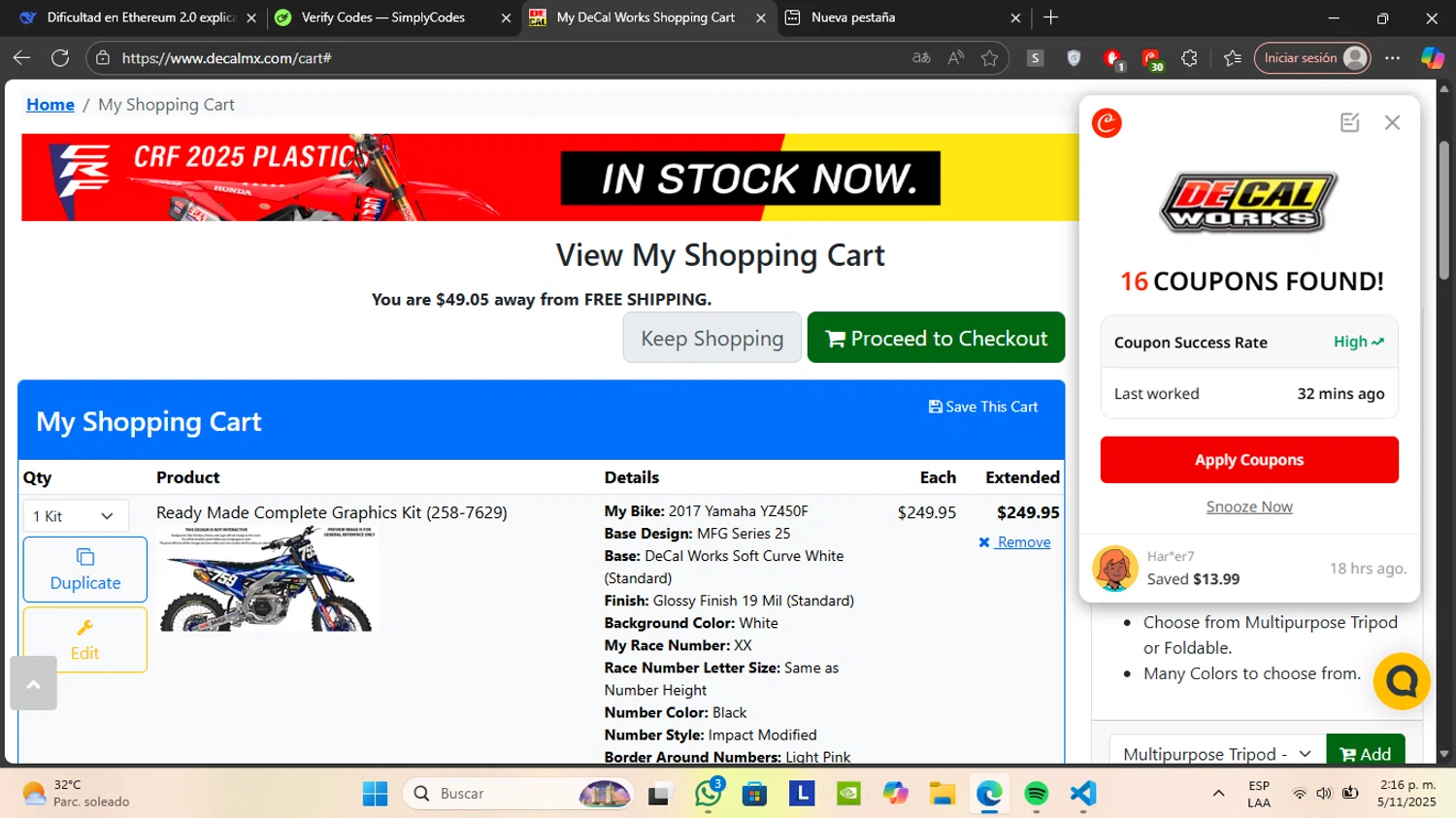Open the Windows Start menu
Screen dimensions: 1456x818
coord(376,794)
